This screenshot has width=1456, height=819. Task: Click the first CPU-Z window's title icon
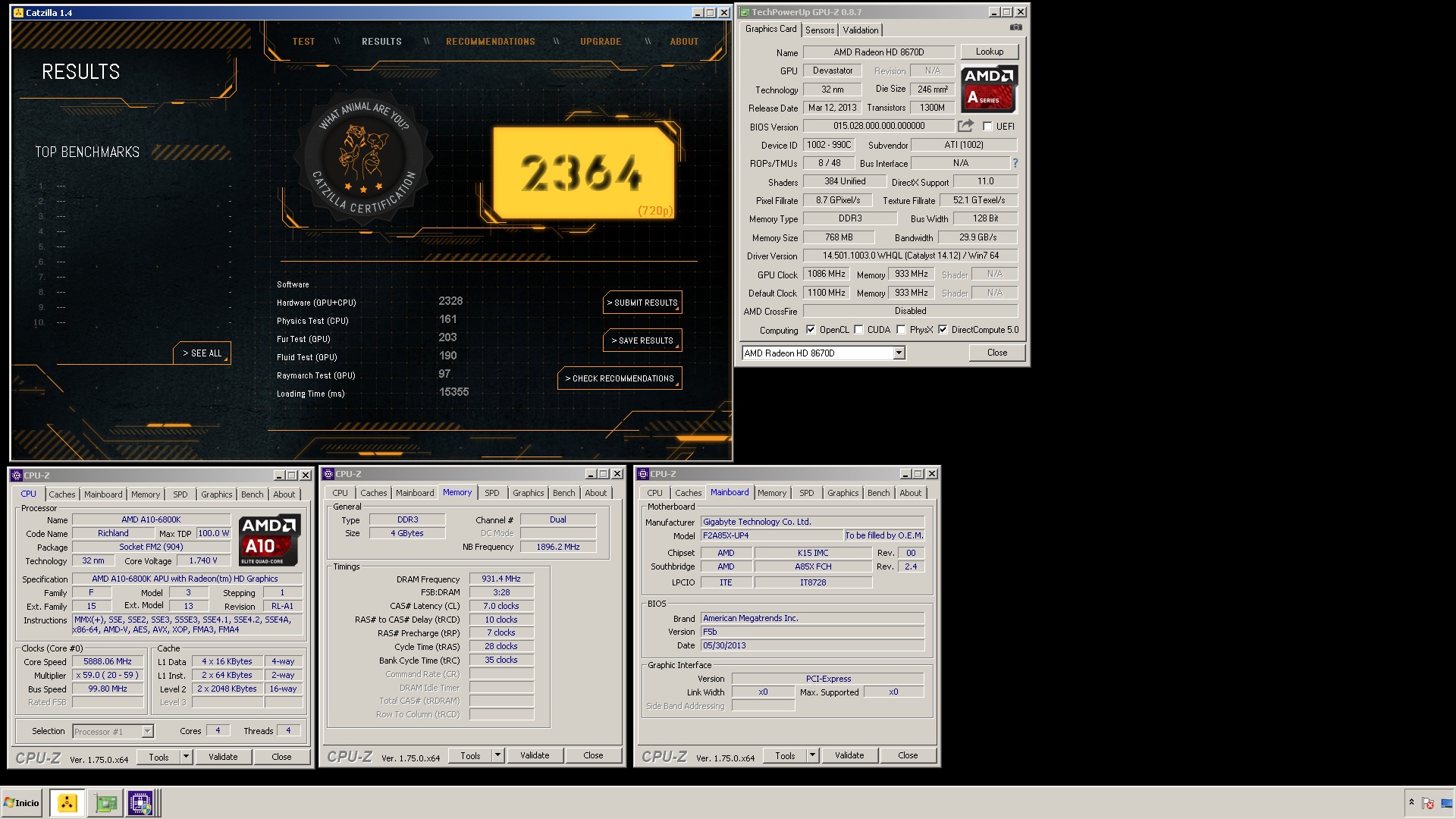(x=17, y=475)
